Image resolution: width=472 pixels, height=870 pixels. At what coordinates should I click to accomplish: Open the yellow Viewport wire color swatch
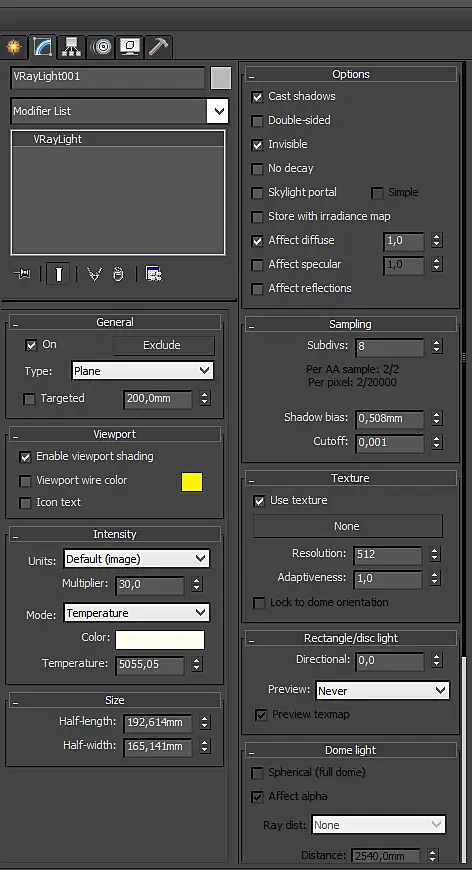192,482
